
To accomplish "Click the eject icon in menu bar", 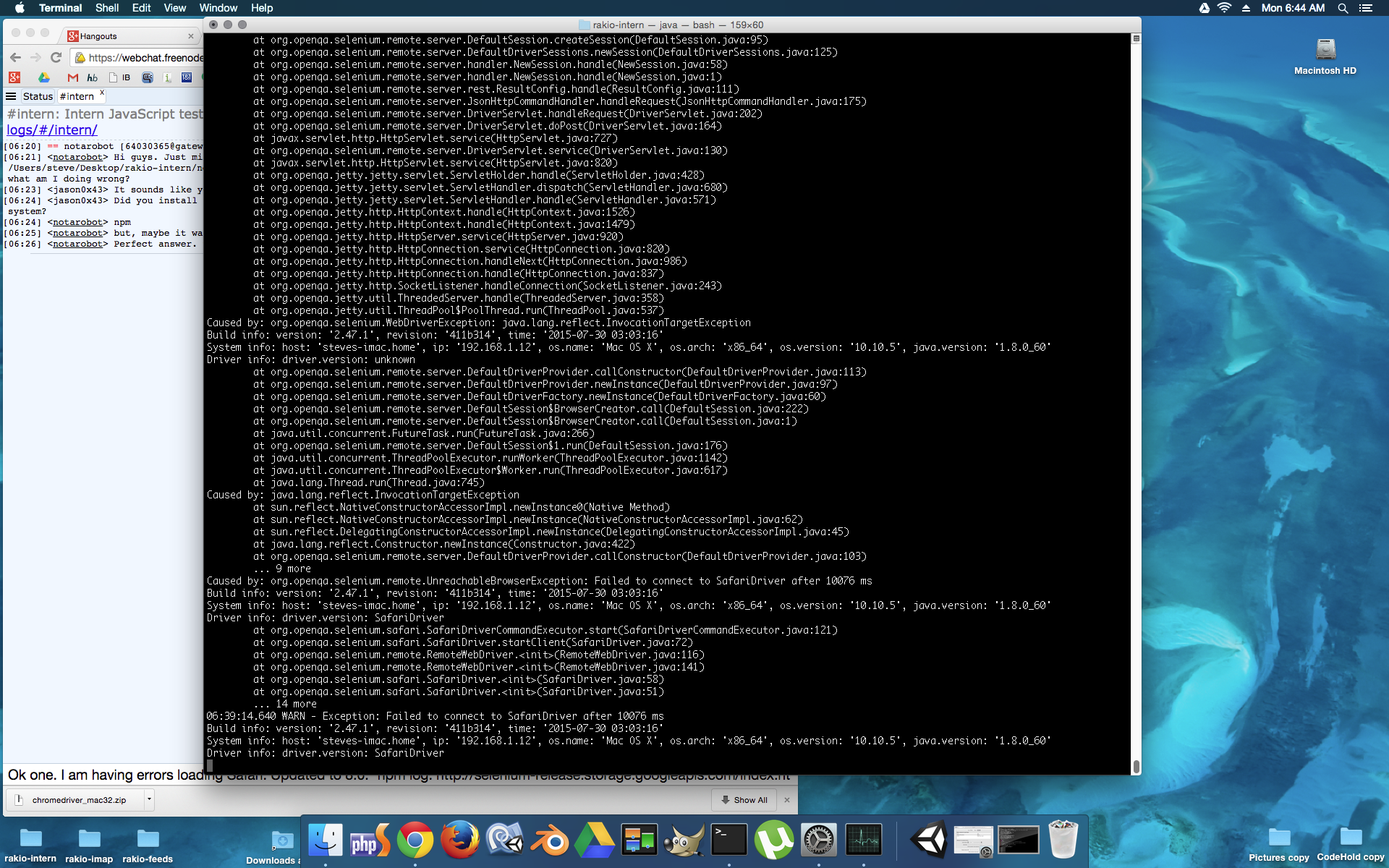I will tap(1246, 8).
